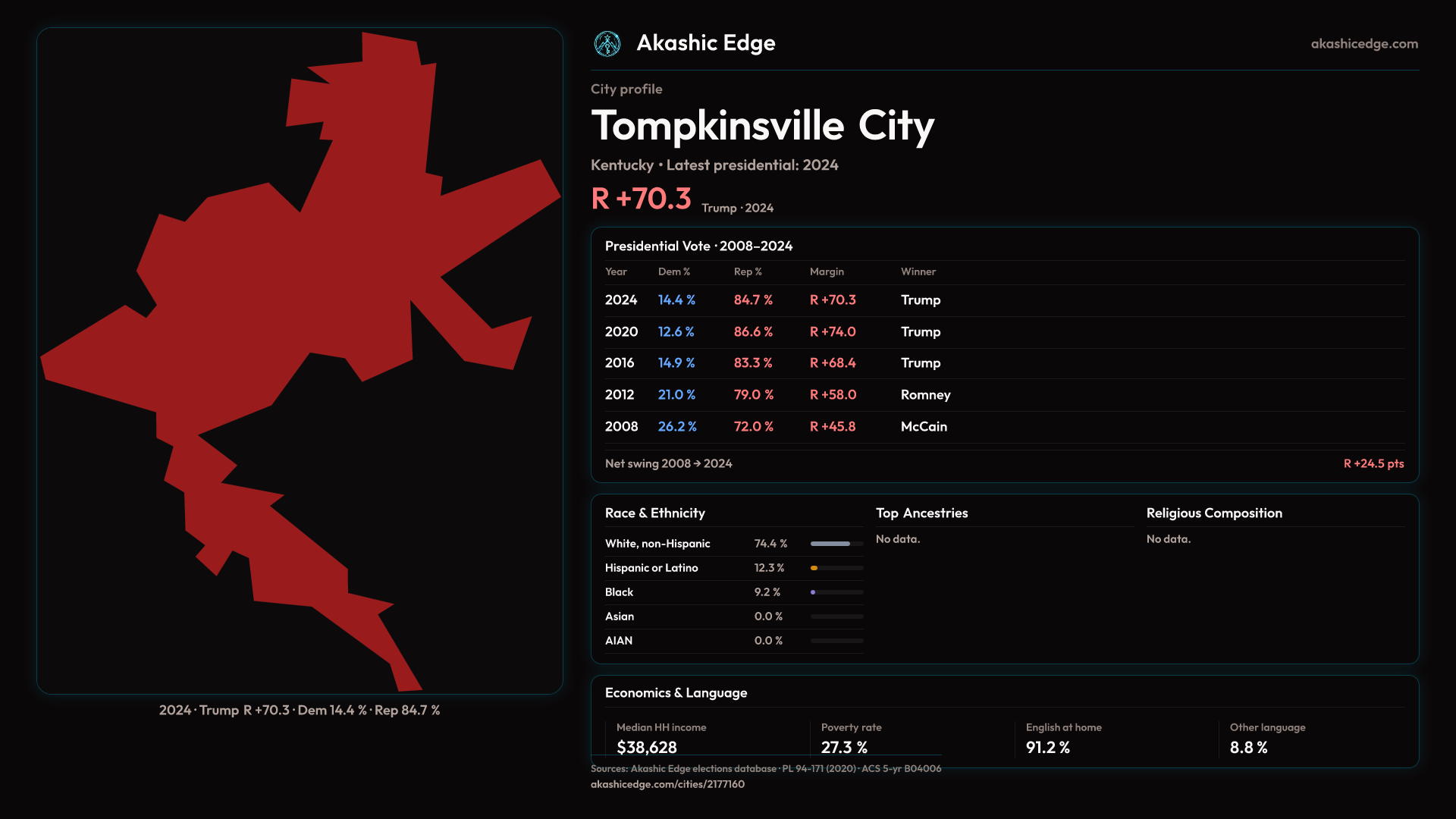Select the 2020 row's R +74.0 margin
The width and height of the screenshot is (1456, 819).
pyautogui.click(x=832, y=332)
